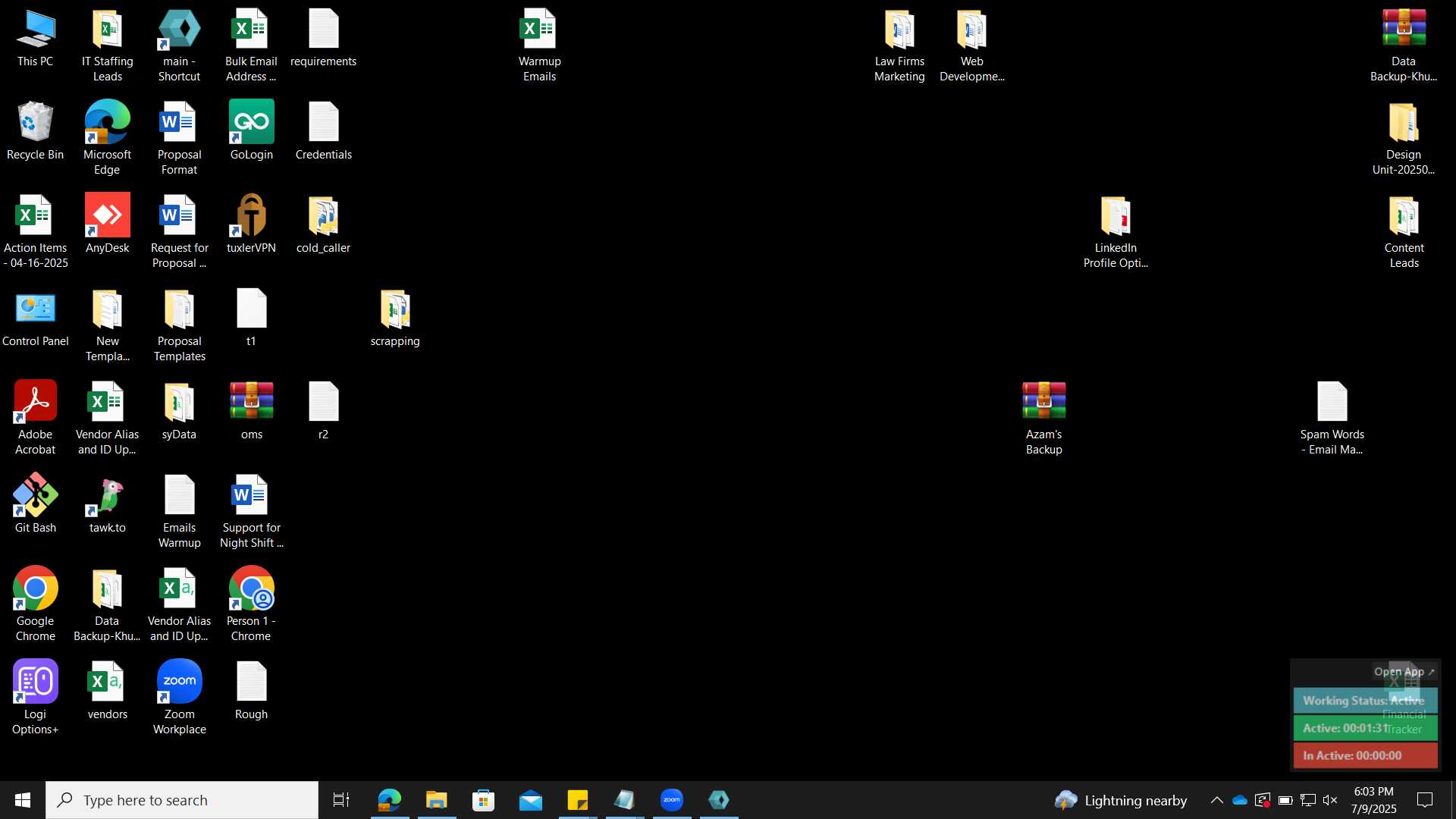
Task: Select the Emails Warmup file
Action: 180,513
